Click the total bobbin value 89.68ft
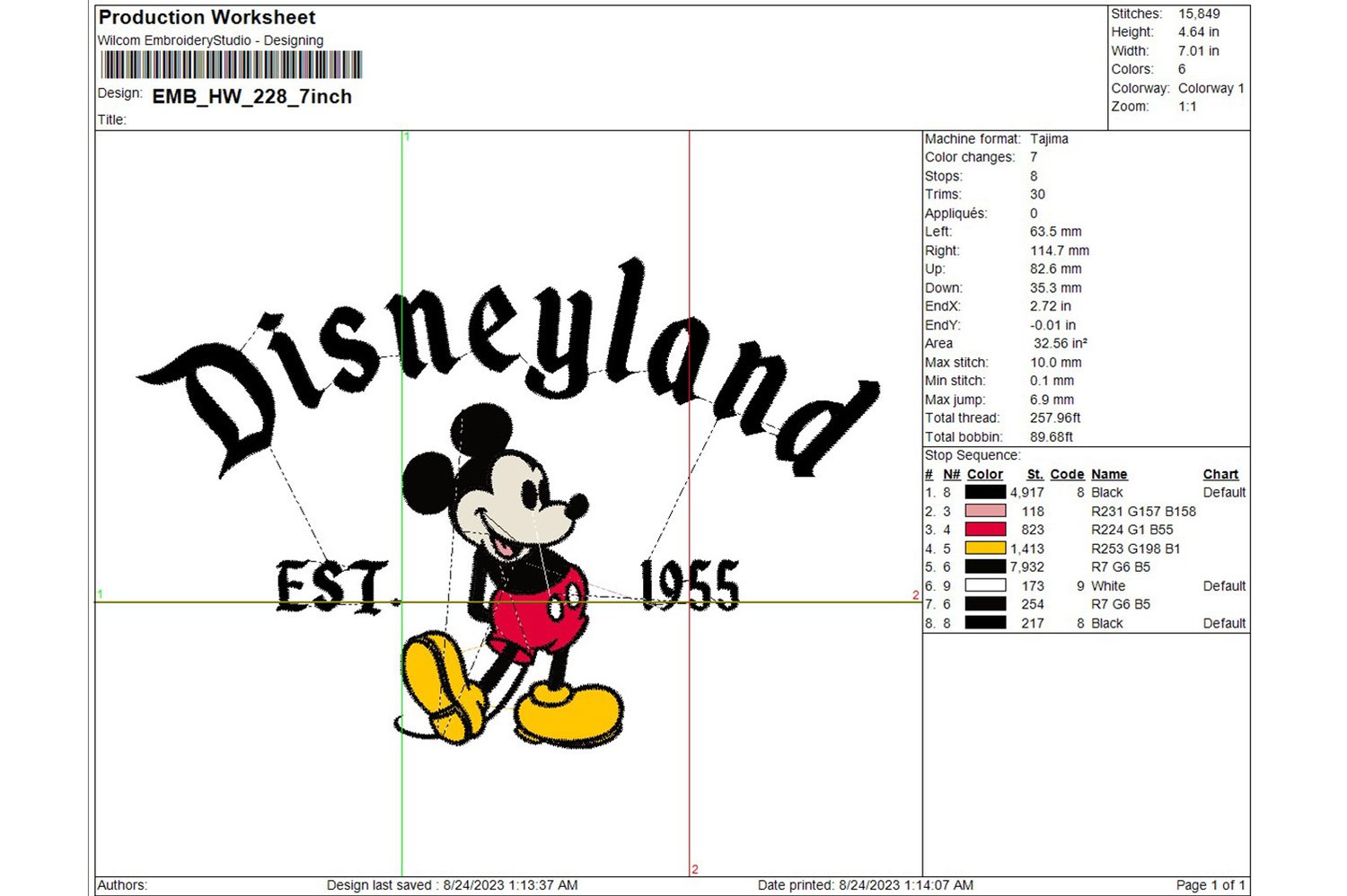Screen dimensions: 1347x896 (1051, 437)
